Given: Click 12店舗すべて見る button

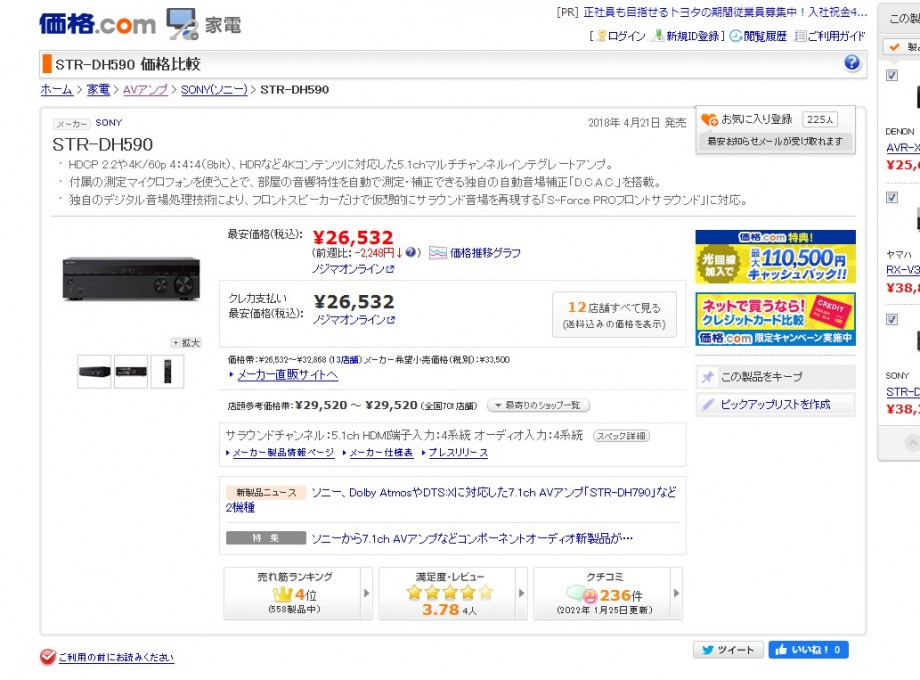Looking at the screenshot, I should point(614,314).
